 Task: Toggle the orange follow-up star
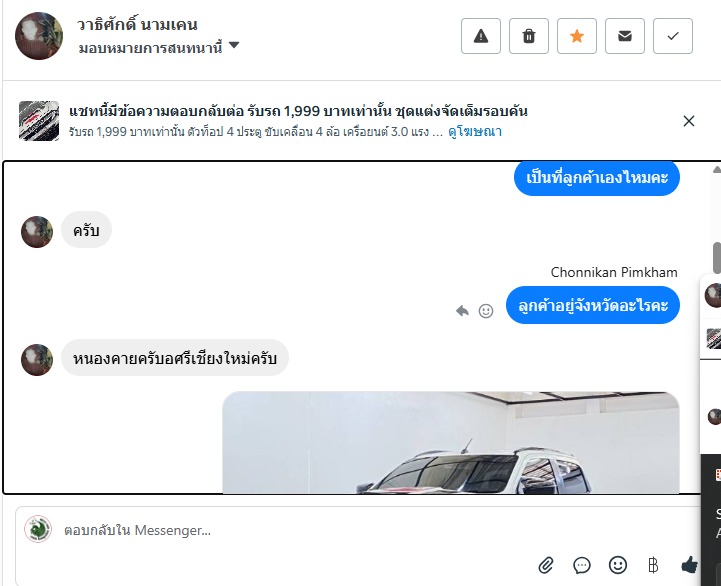tap(577, 36)
